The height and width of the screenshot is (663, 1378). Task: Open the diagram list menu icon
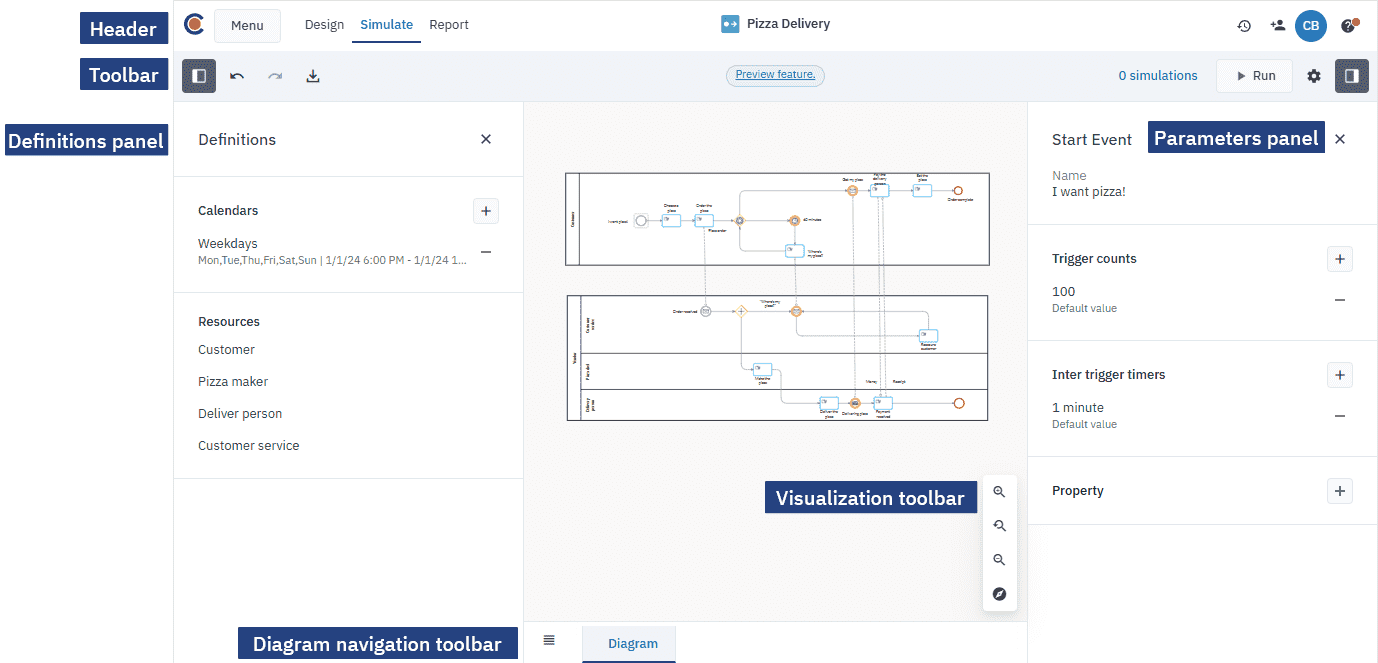click(549, 640)
